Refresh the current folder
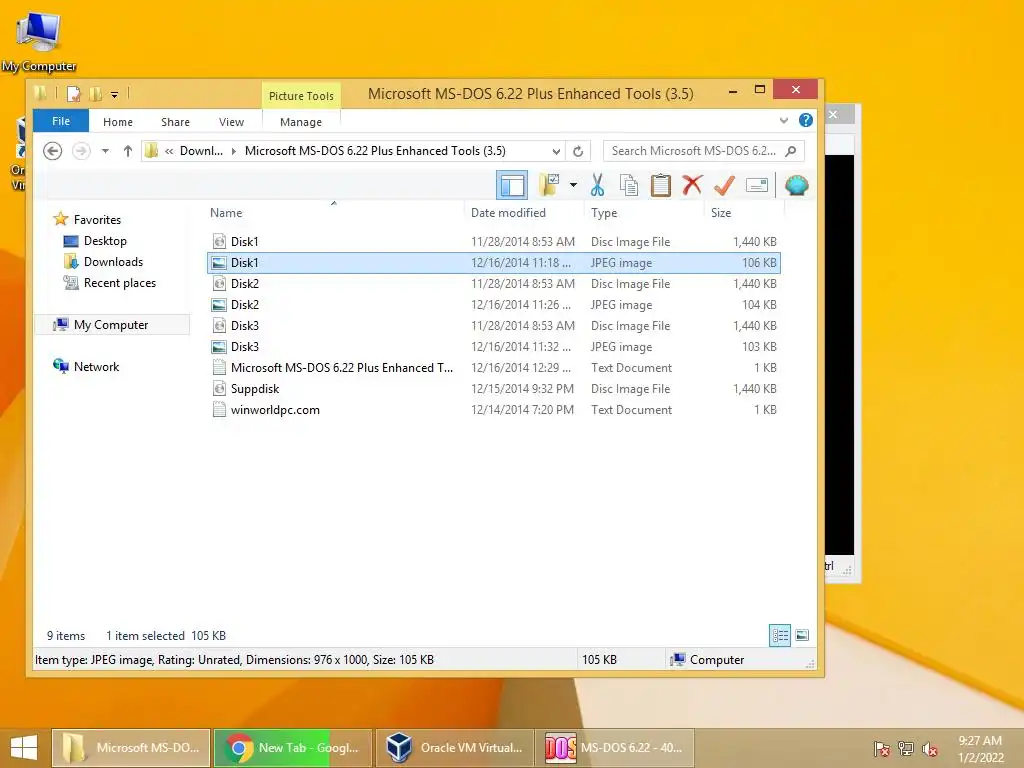The height and width of the screenshot is (768, 1024). (x=578, y=152)
